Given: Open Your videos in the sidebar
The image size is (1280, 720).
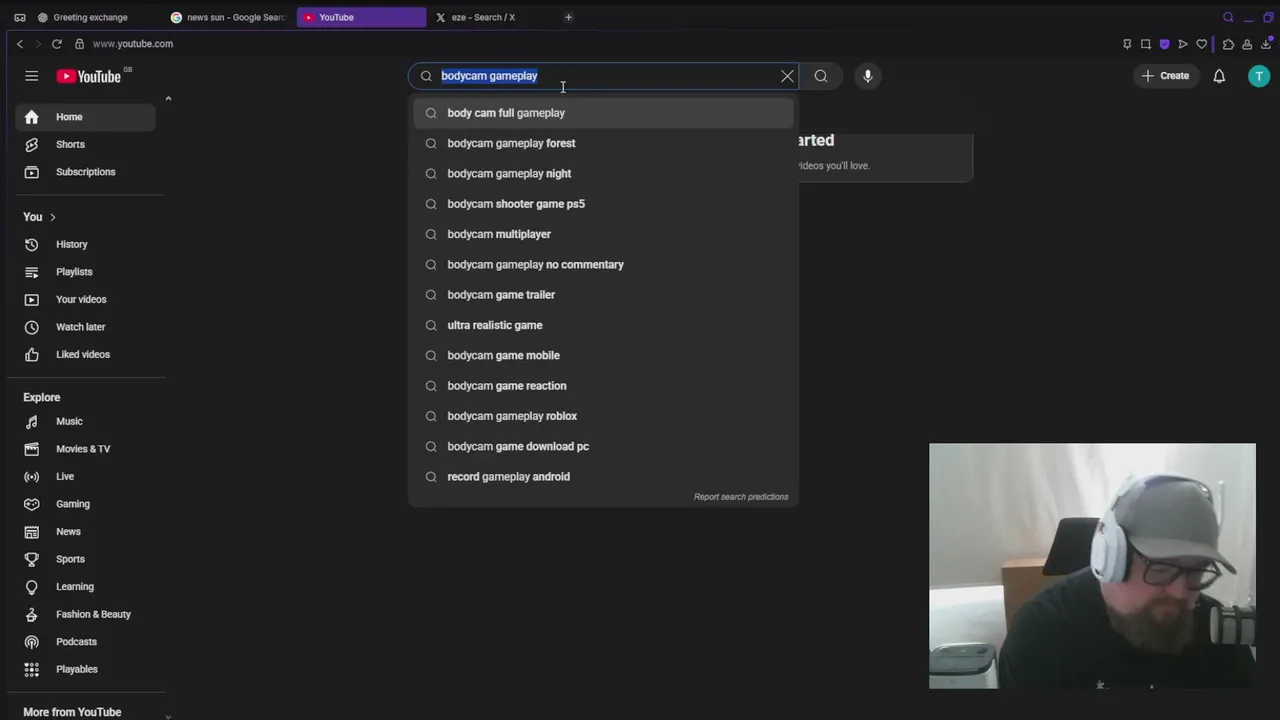Looking at the screenshot, I should [x=85, y=299].
